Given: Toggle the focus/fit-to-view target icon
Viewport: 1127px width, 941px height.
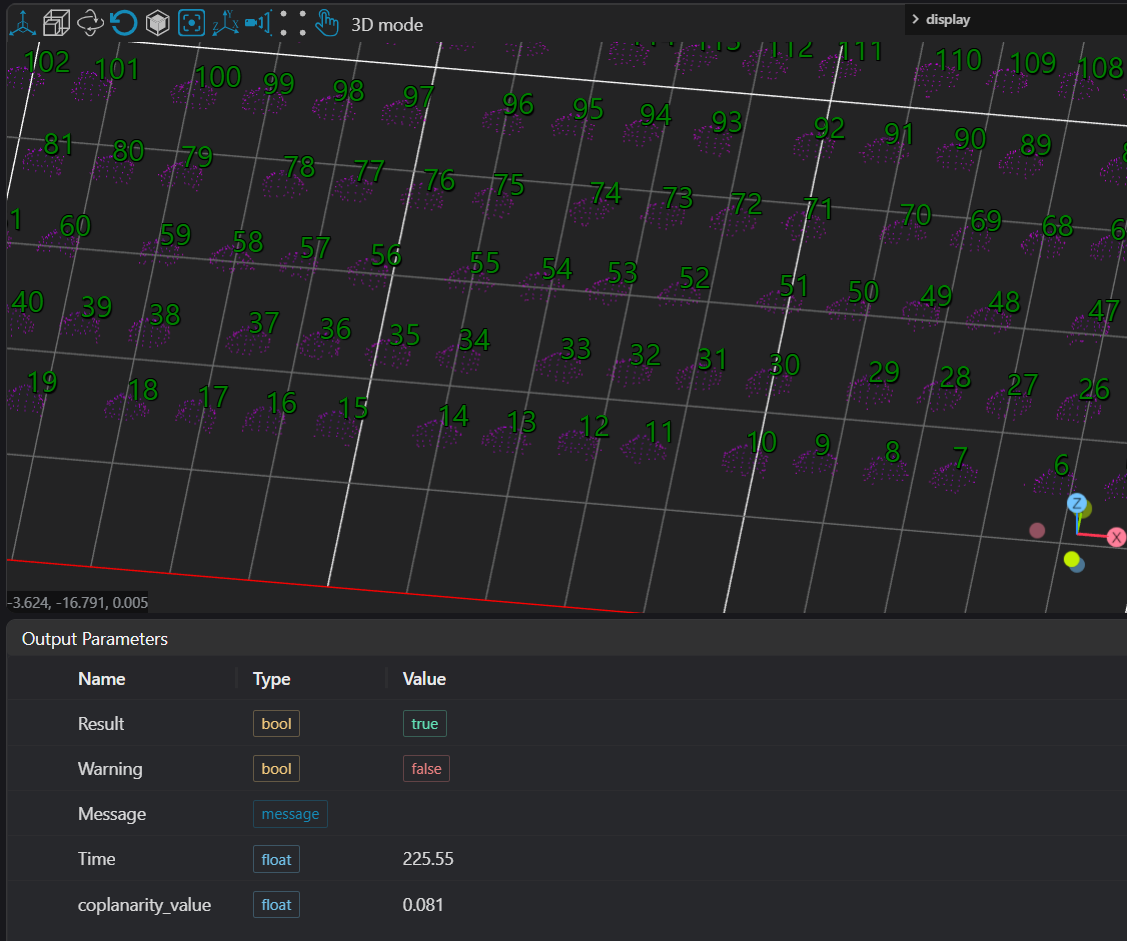Looking at the screenshot, I should point(192,22).
